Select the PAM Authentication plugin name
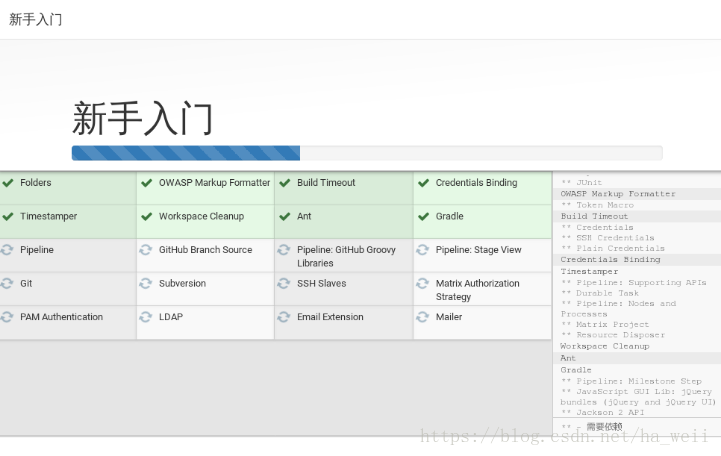Screen dimensions: 721x456 tap(62, 317)
